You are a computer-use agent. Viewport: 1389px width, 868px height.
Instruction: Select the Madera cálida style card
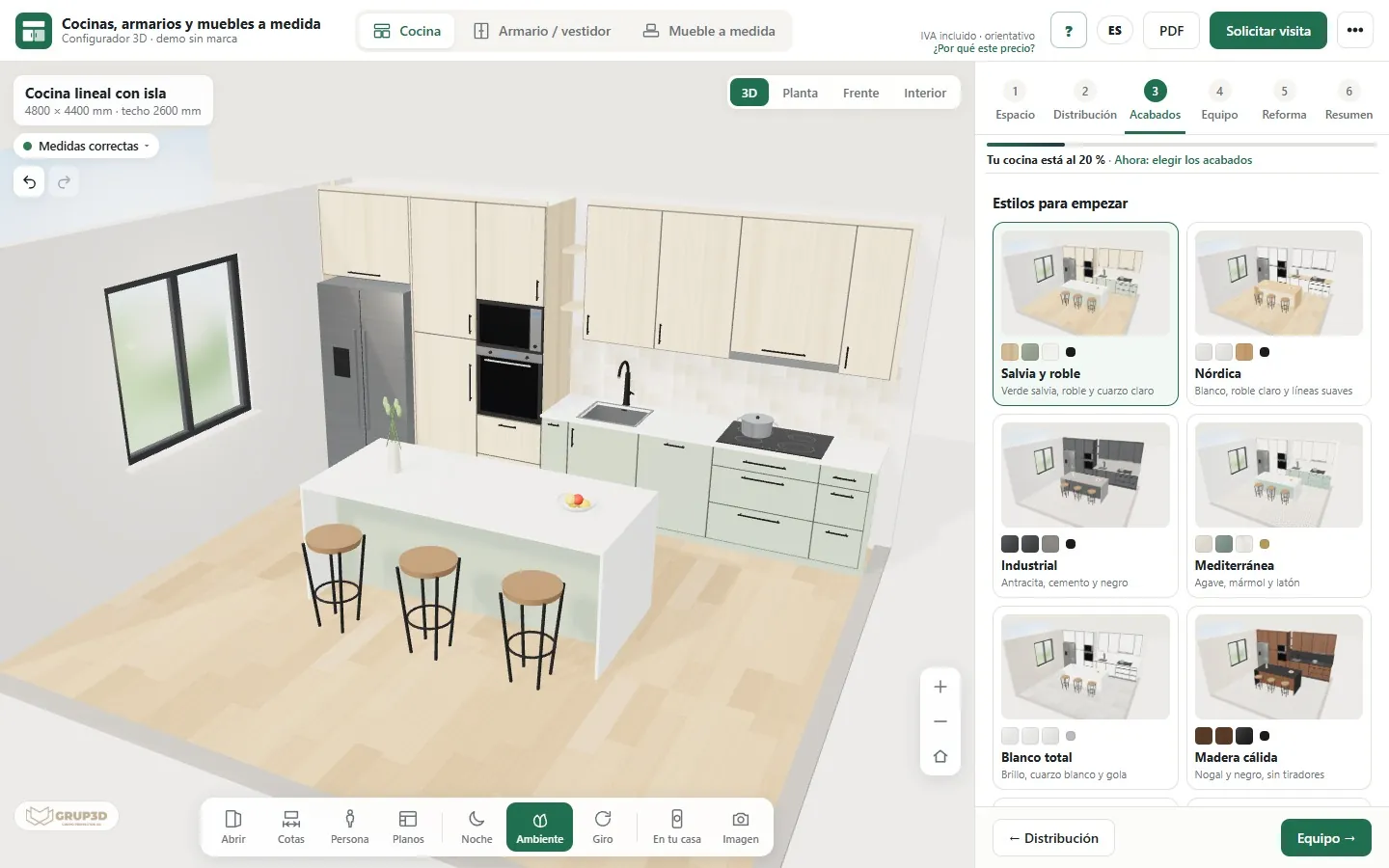point(1278,698)
